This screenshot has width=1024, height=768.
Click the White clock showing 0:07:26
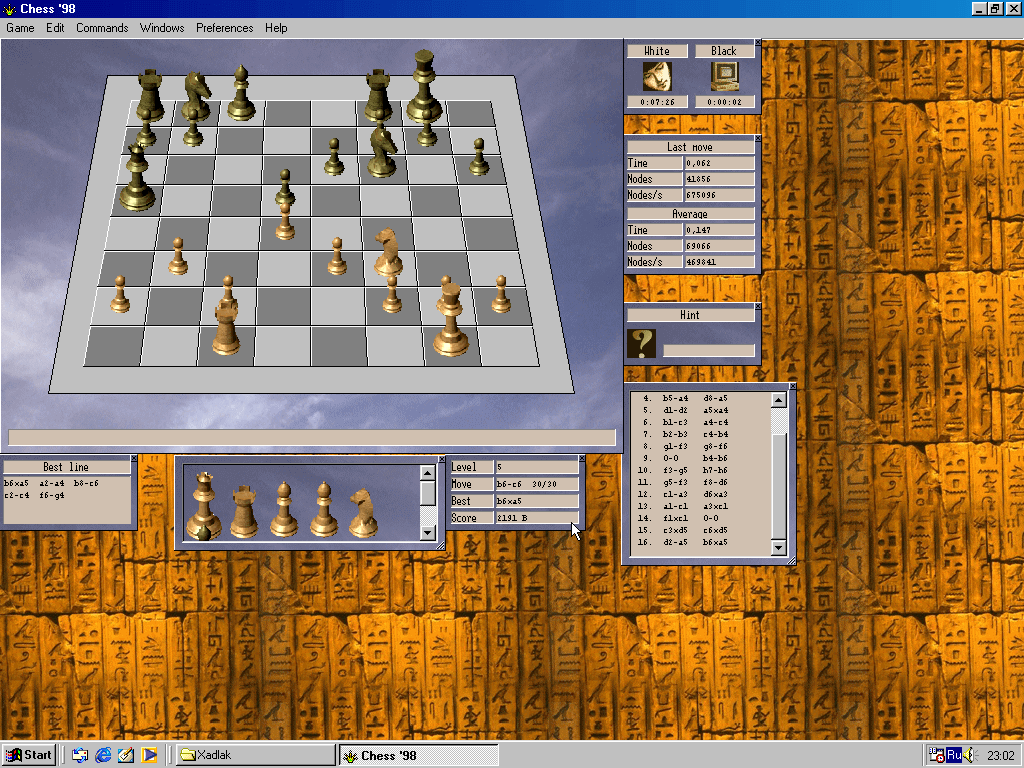(x=657, y=102)
